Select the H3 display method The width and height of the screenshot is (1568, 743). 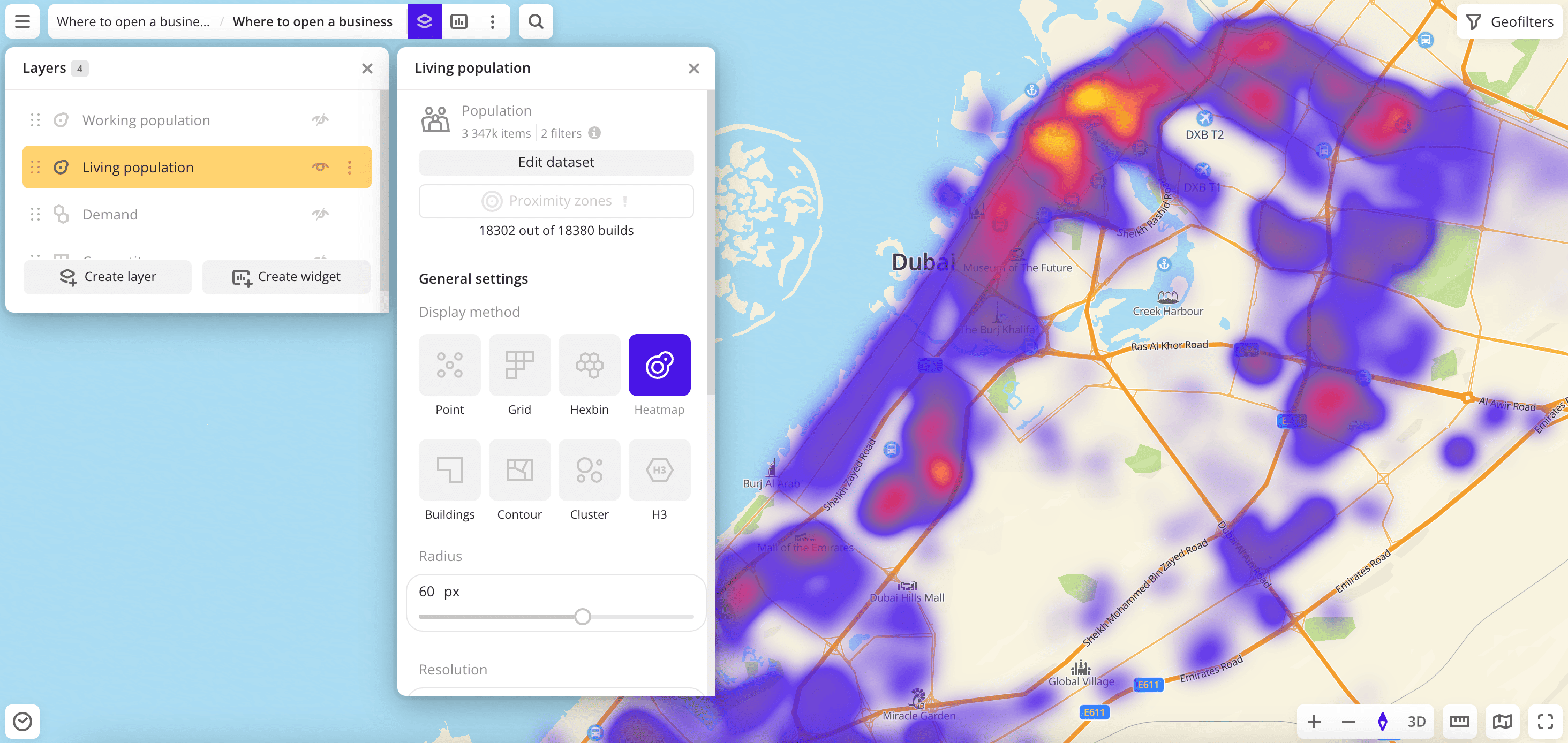point(659,470)
